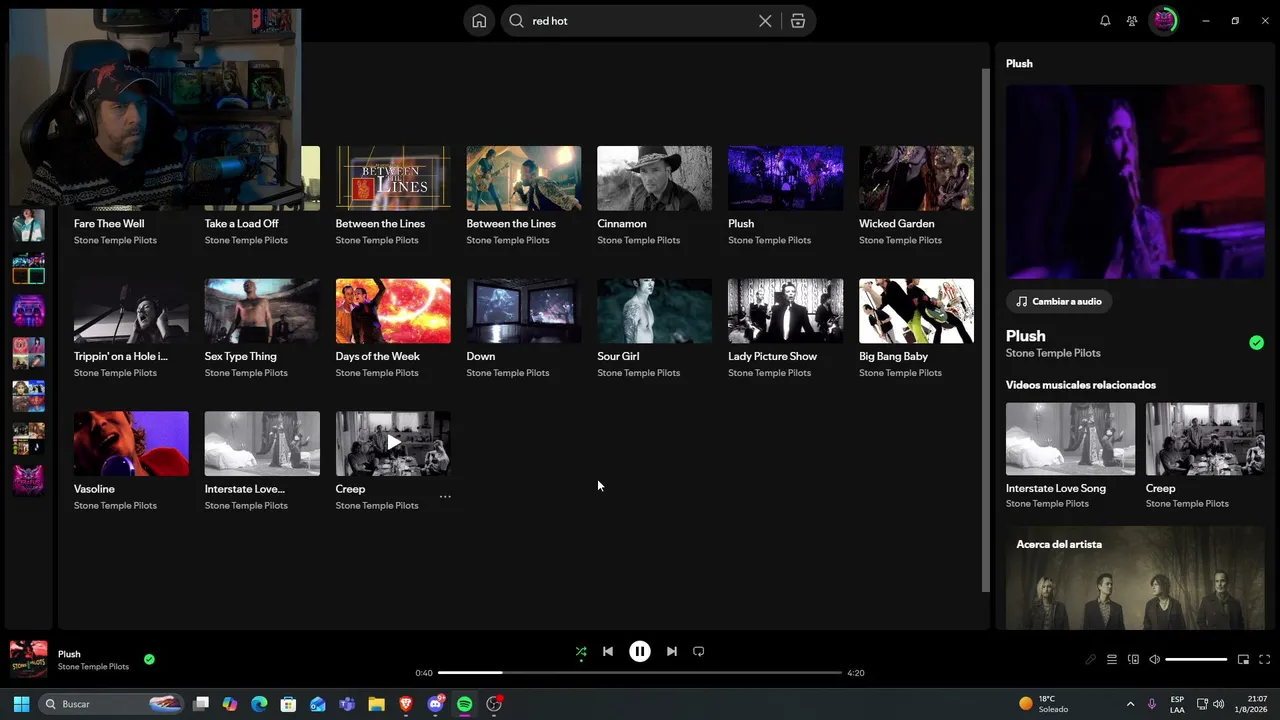
Task: Select the 'Sex Type Thing' title
Action: click(x=241, y=356)
